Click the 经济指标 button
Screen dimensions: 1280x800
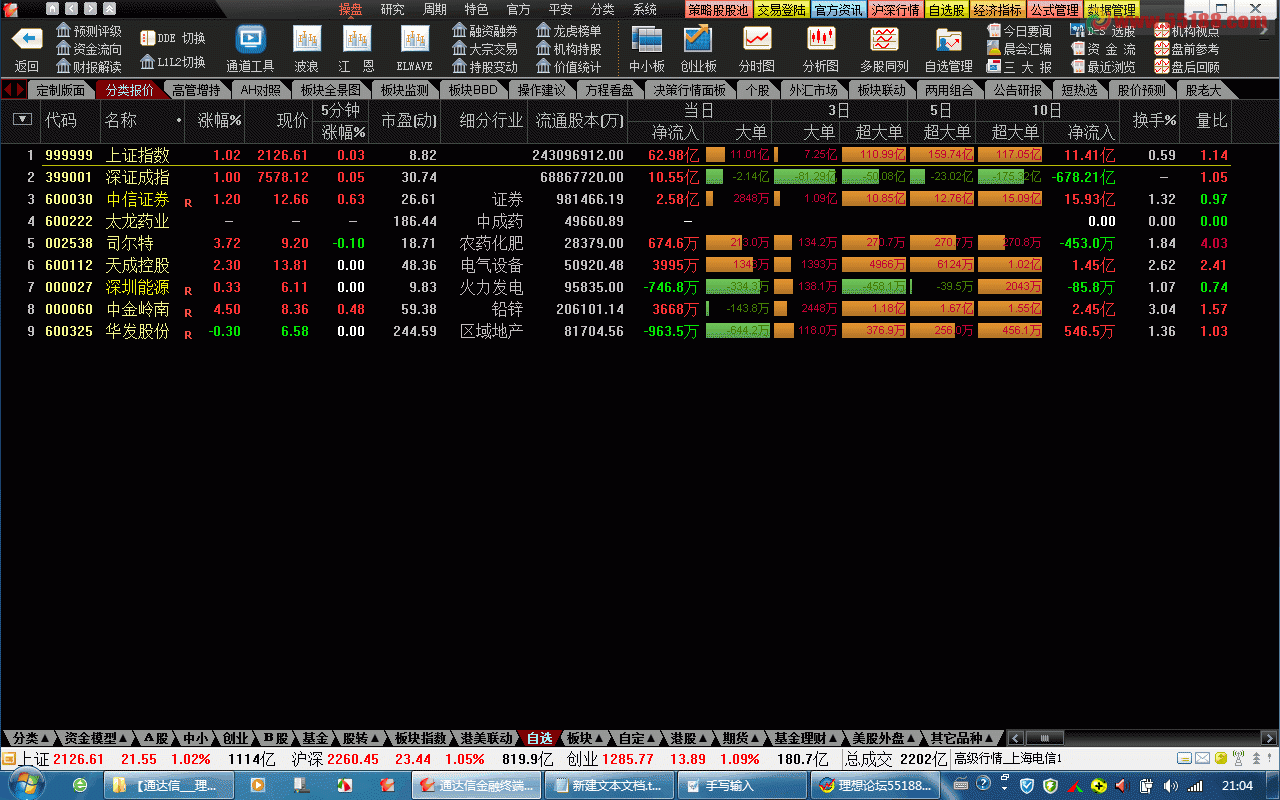point(997,10)
